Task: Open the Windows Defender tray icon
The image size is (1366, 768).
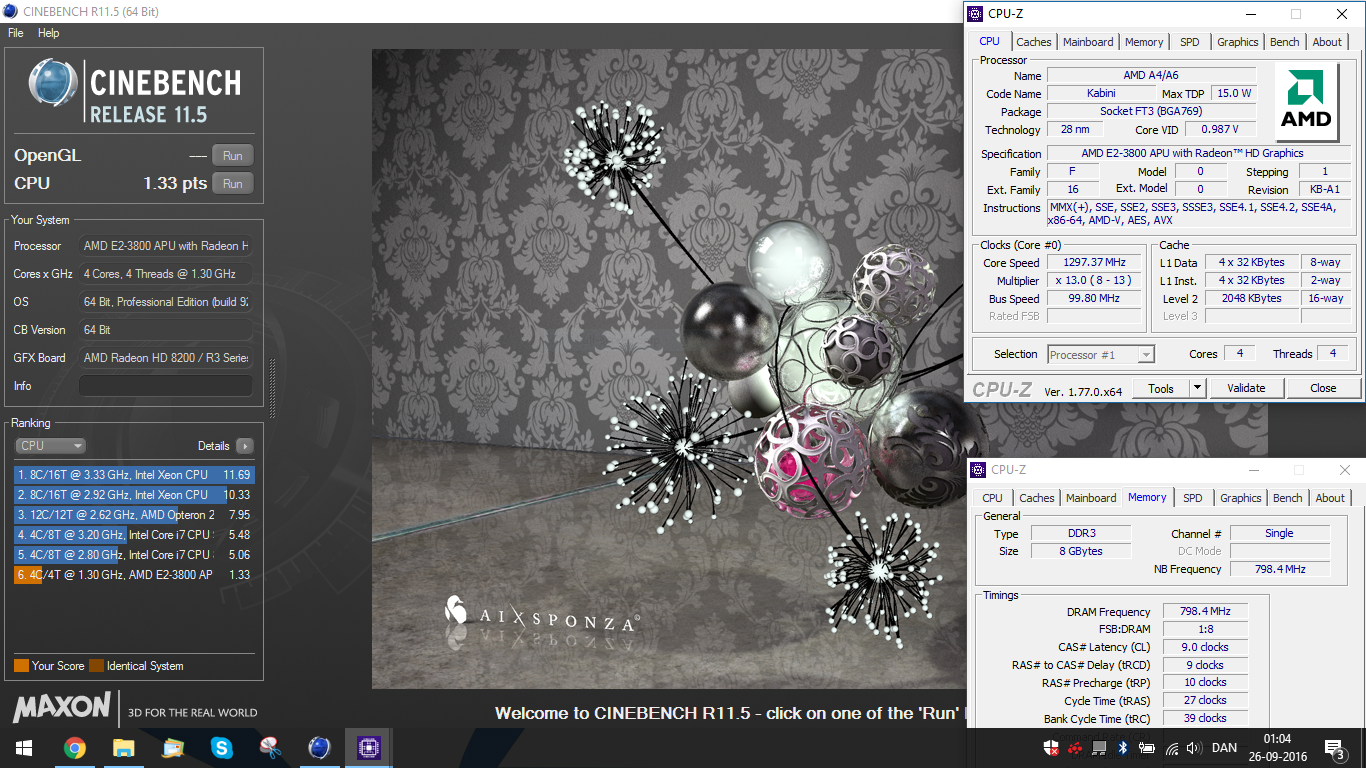Action: pyautogui.click(x=1051, y=748)
